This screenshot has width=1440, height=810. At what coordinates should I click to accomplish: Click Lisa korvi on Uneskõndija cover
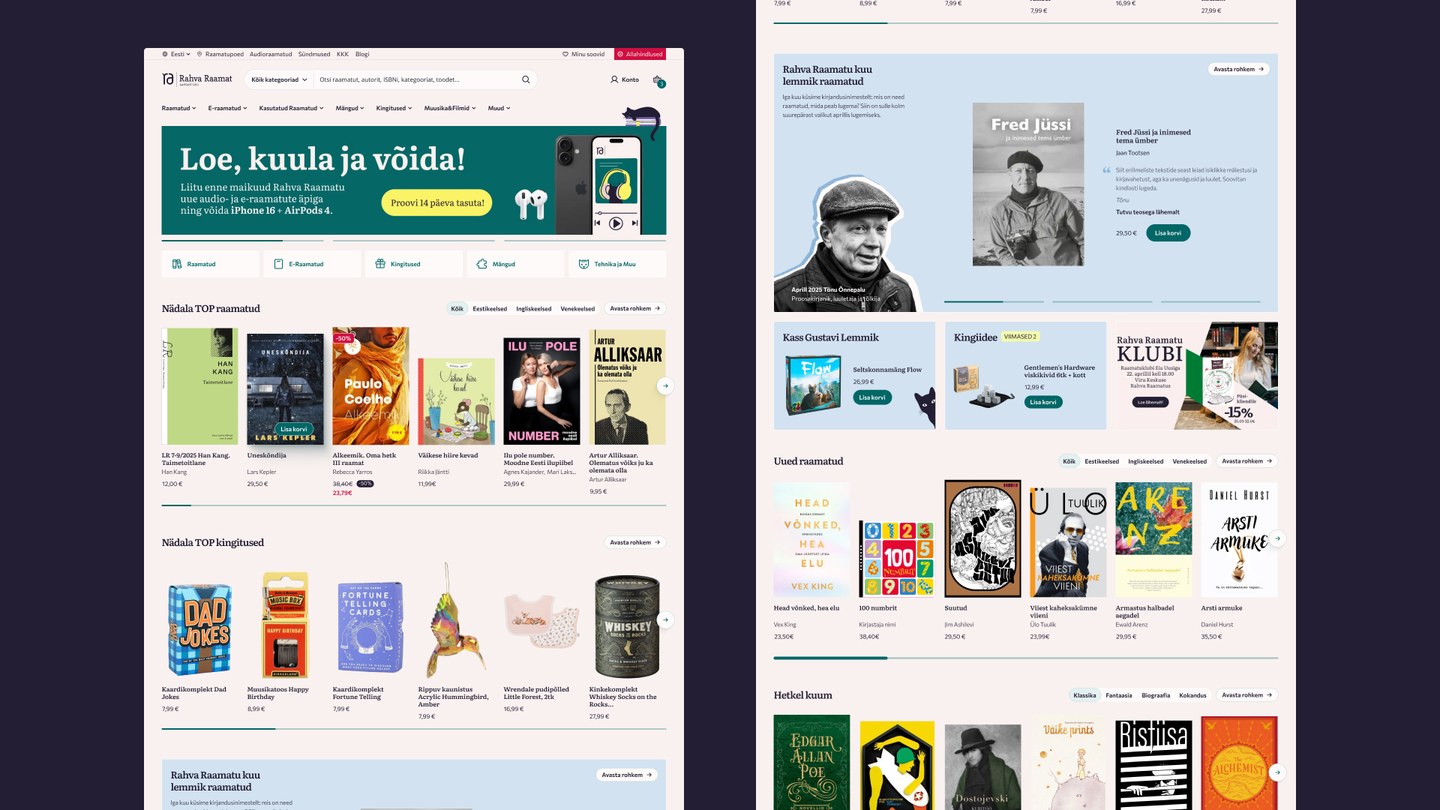pyautogui.click(x=293, y=429)
